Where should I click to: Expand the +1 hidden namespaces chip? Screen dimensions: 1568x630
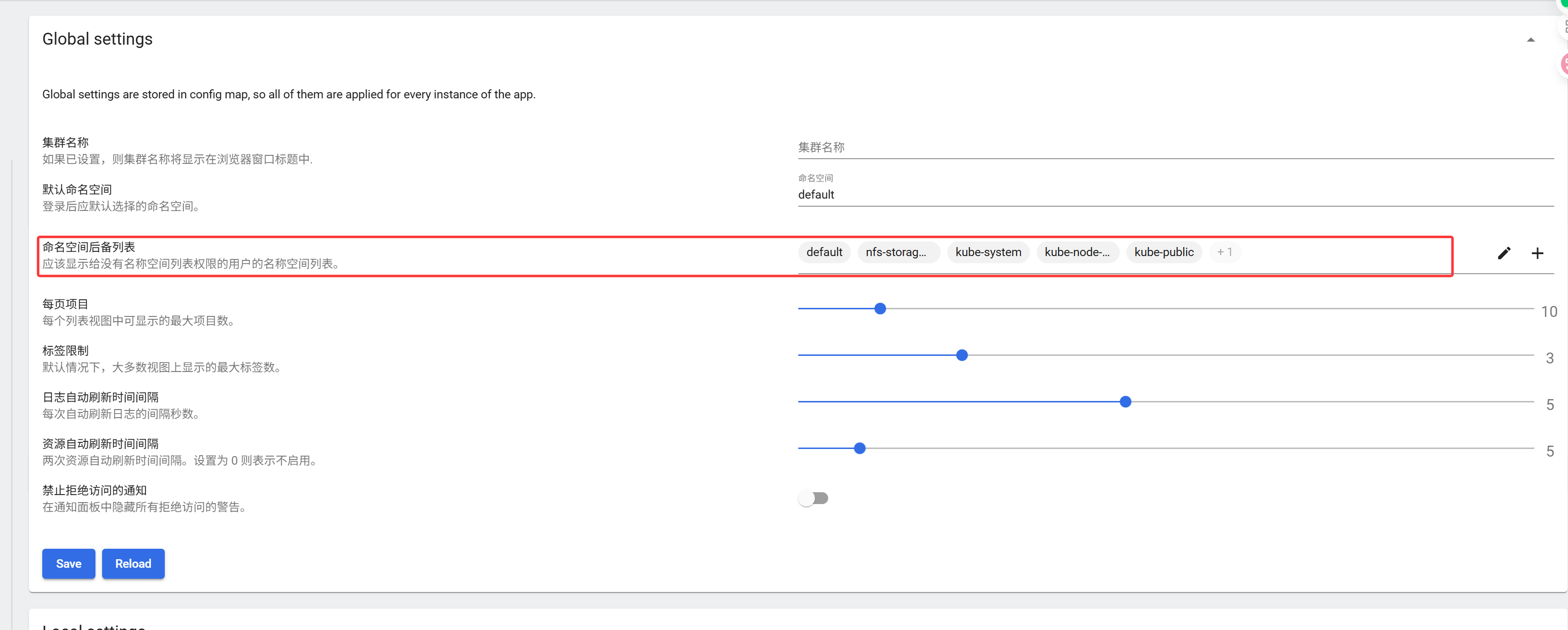click(1224, 252)
